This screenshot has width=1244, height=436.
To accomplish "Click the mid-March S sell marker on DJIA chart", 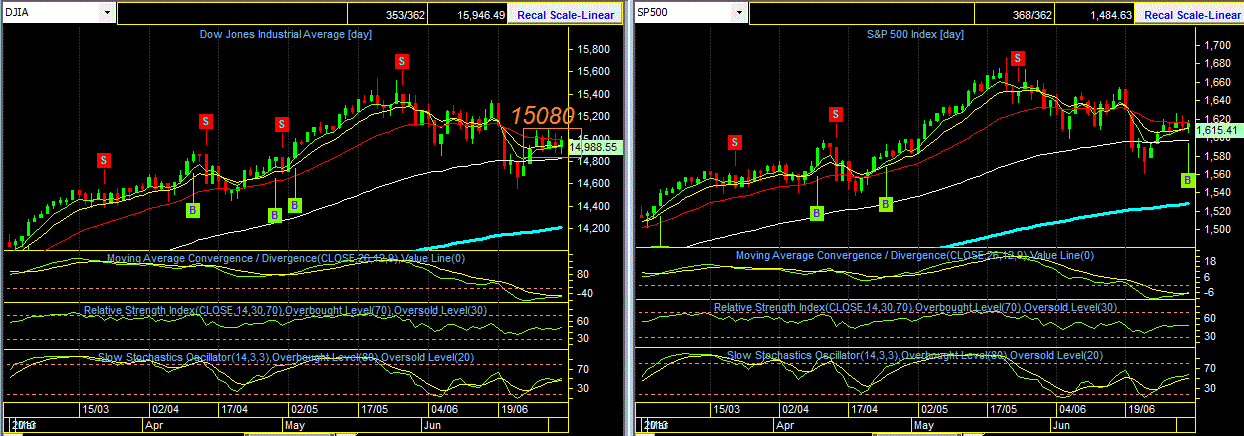I will [104, 160].
